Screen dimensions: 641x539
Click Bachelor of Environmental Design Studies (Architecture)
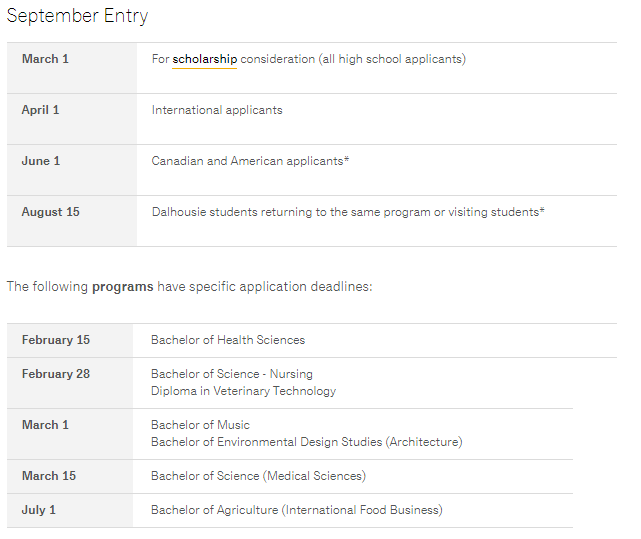[306, 442]
